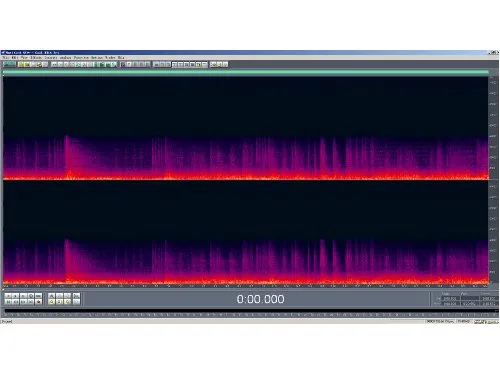Screen dimensions: 500x375
Task: Open the Options menu
Action: (x=97, y=58)
